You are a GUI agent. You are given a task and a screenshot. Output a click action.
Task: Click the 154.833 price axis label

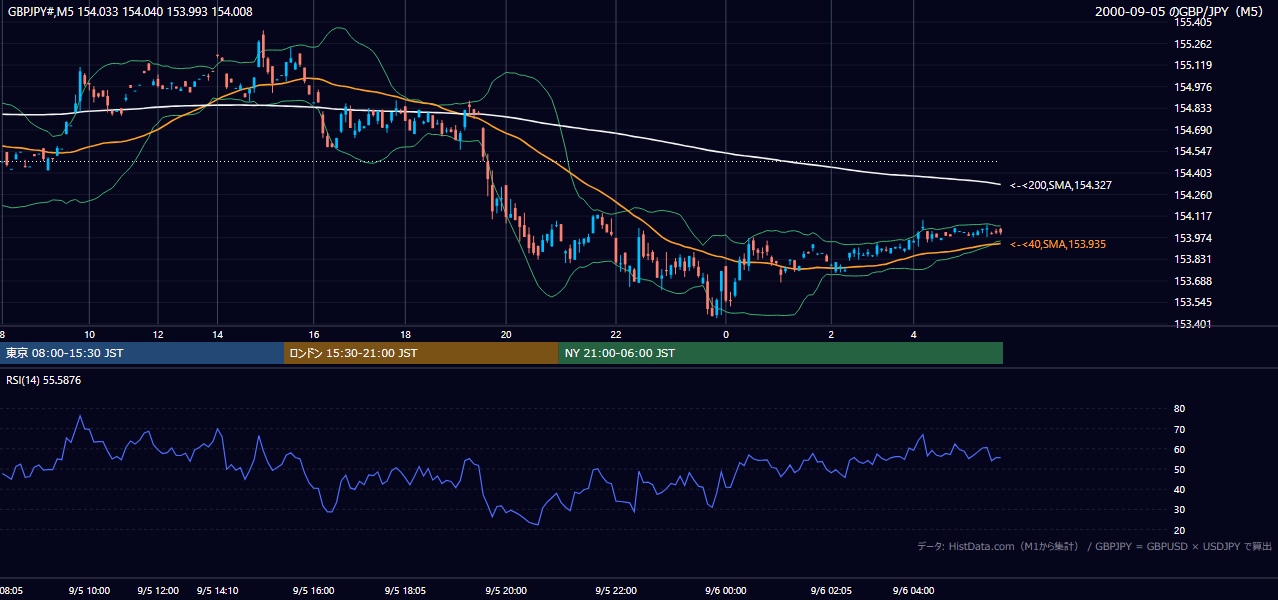1193,109
